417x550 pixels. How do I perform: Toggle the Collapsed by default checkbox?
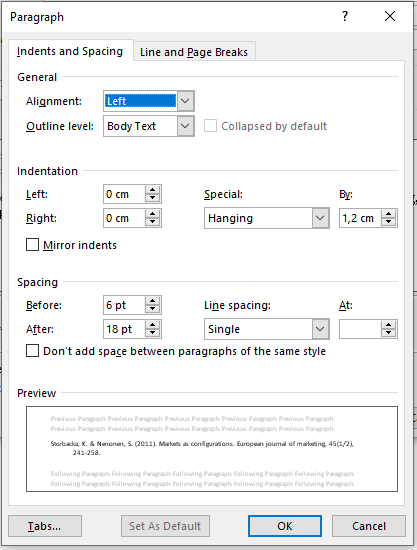click(210, 126)
